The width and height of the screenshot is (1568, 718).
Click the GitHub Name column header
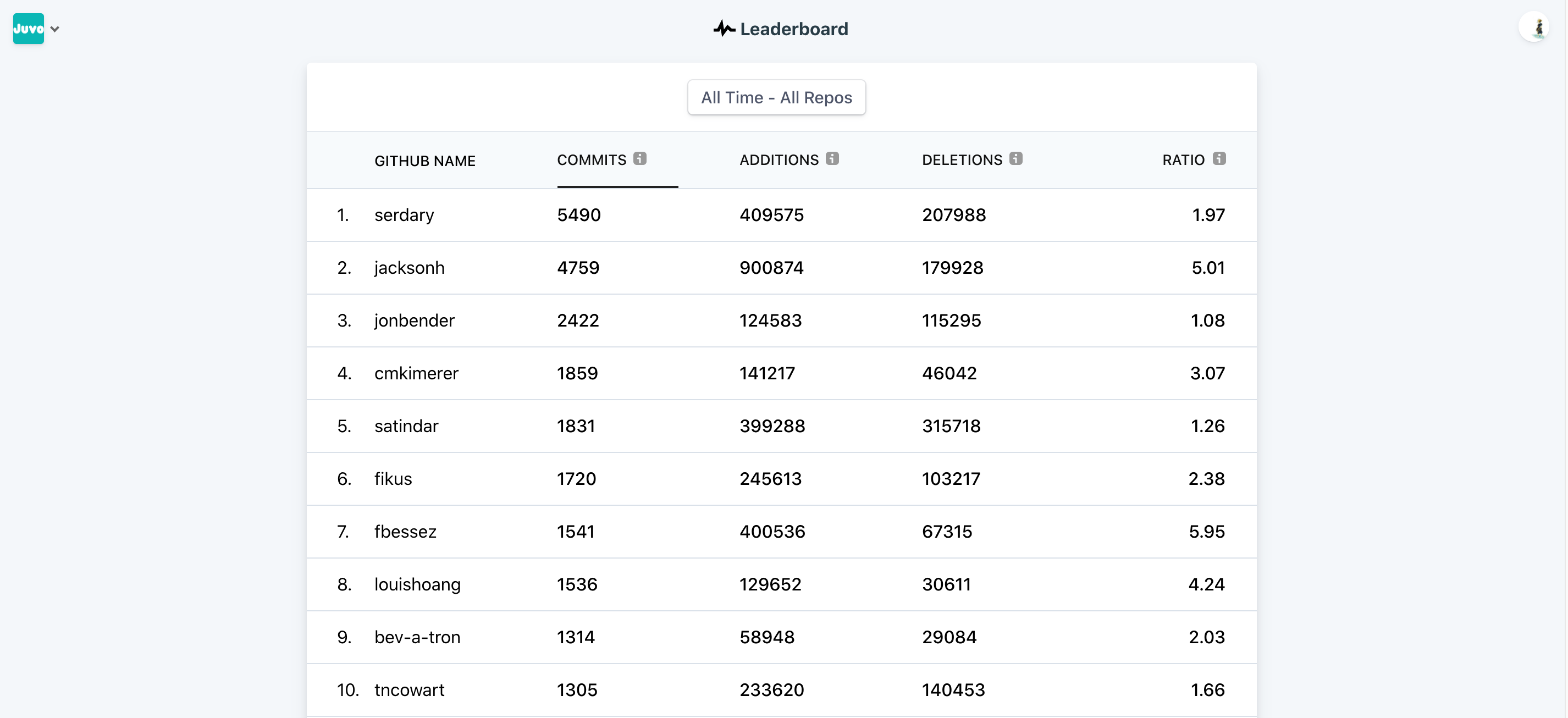point(424,161)
